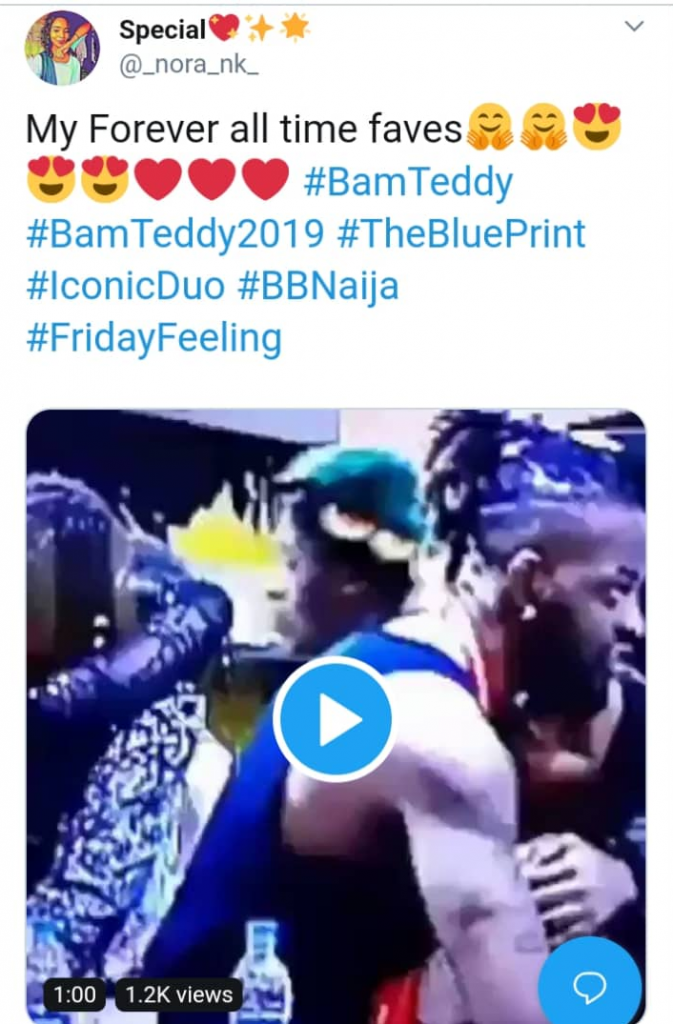The image size is (673, 1024).
Task: Click the 1.2K views label
Action: click(x=180, y=994)
